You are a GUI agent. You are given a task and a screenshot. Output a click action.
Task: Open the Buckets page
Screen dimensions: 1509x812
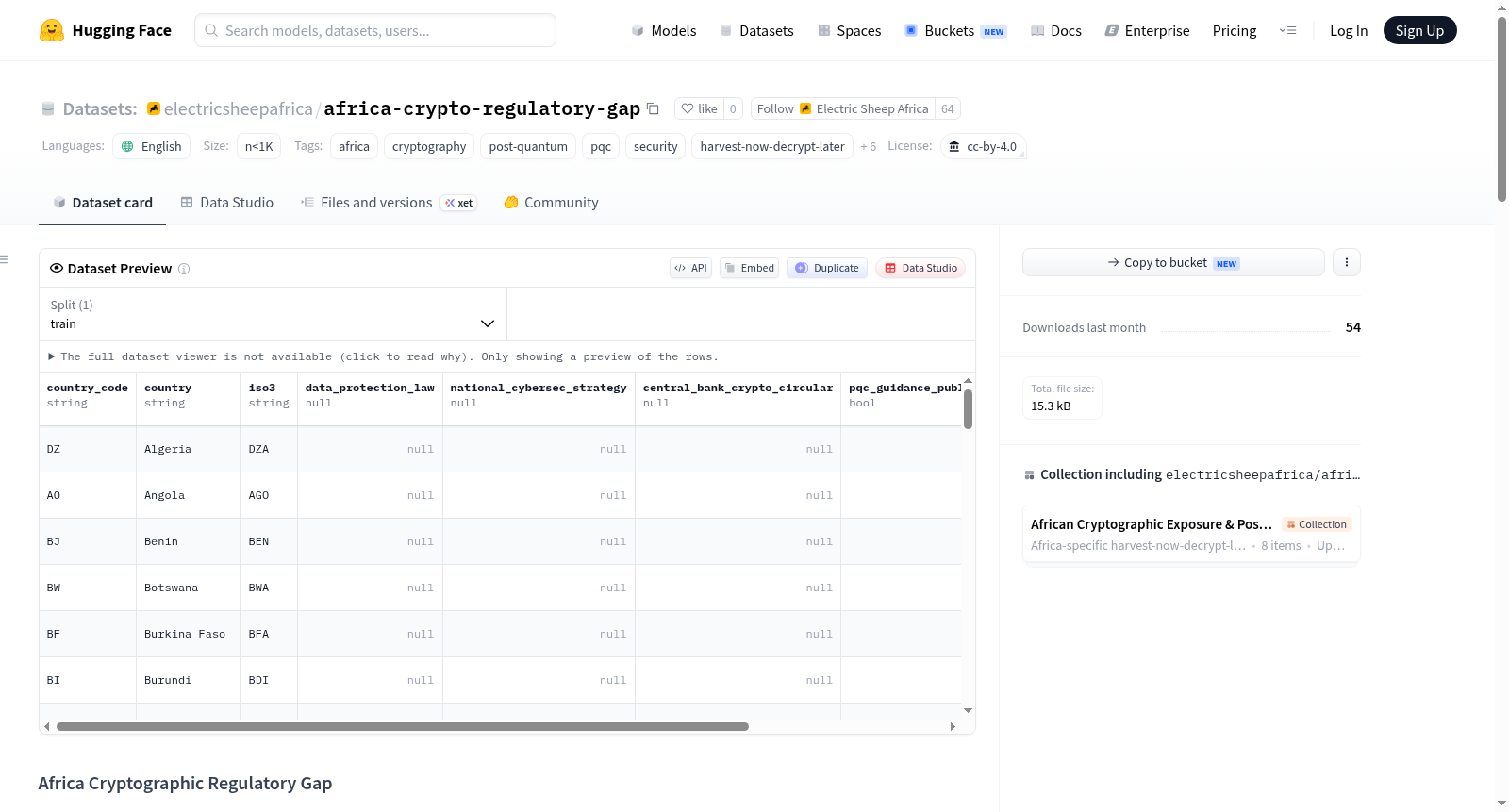(955, 30)
